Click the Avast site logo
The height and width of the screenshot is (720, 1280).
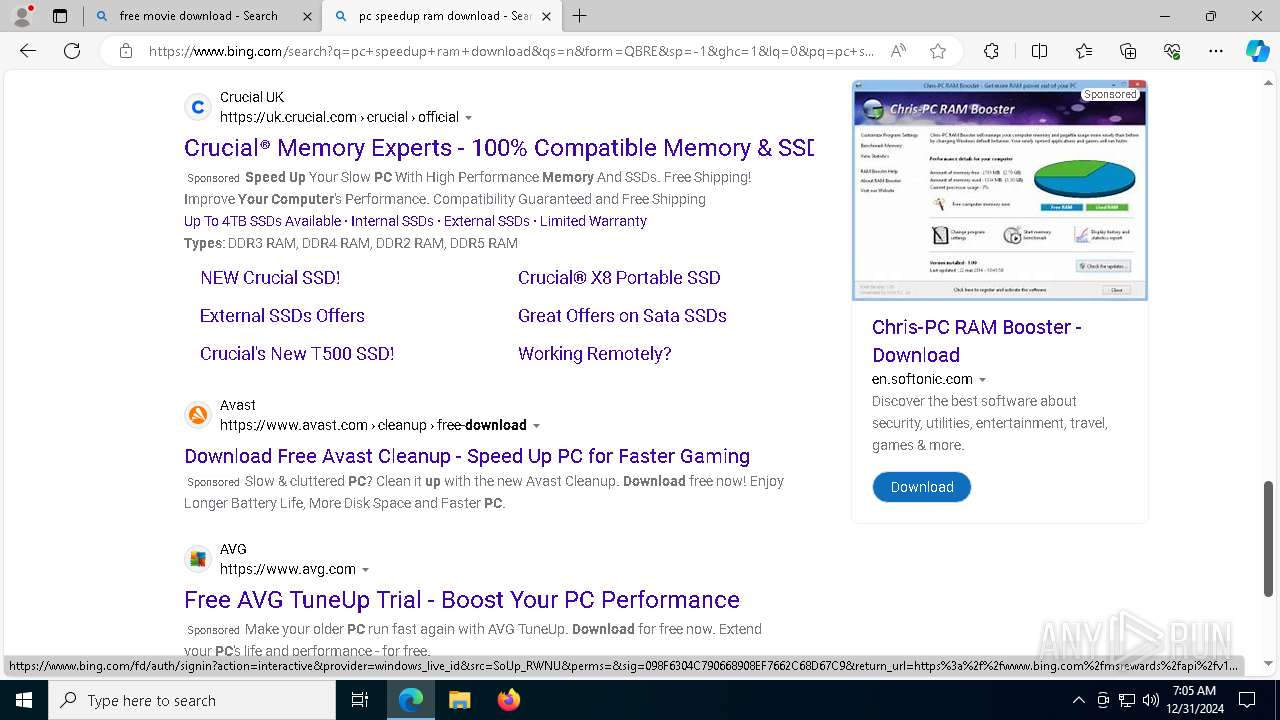click(198, 415)
